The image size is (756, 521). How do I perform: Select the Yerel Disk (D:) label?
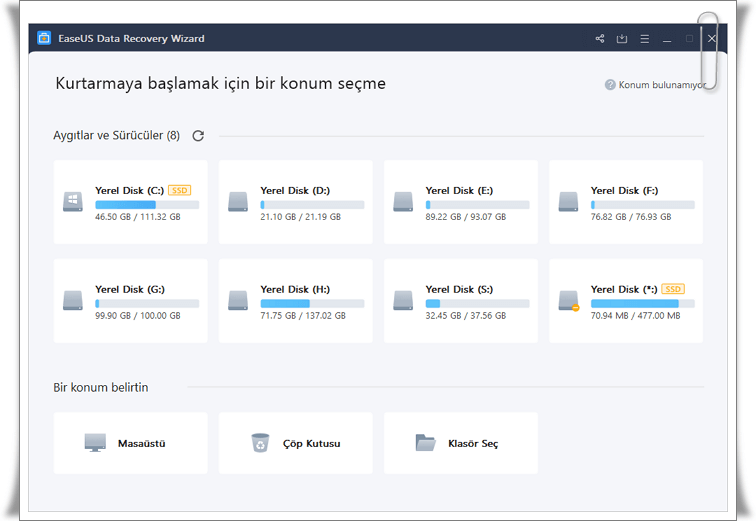[x=295, y=190]
